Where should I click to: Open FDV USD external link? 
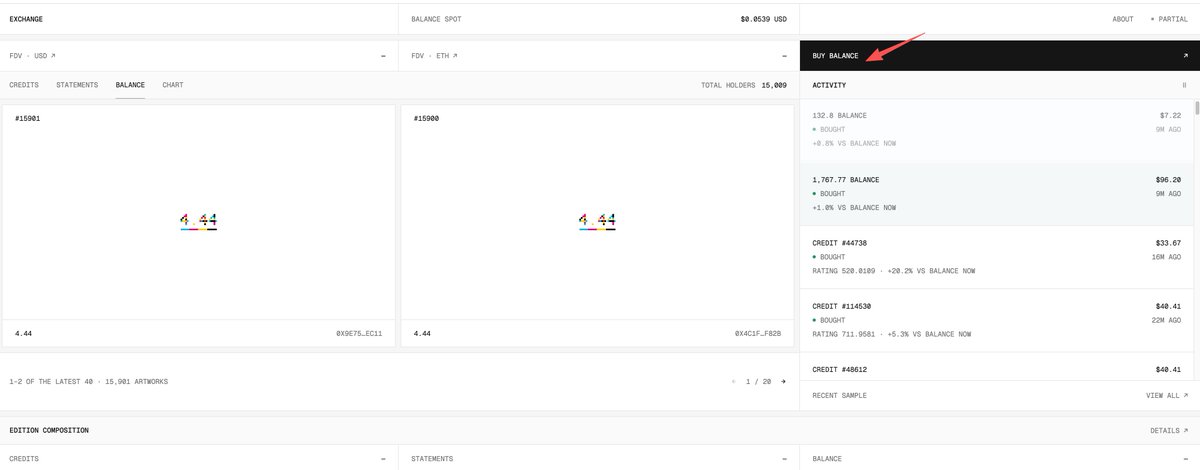pos(53,56)
